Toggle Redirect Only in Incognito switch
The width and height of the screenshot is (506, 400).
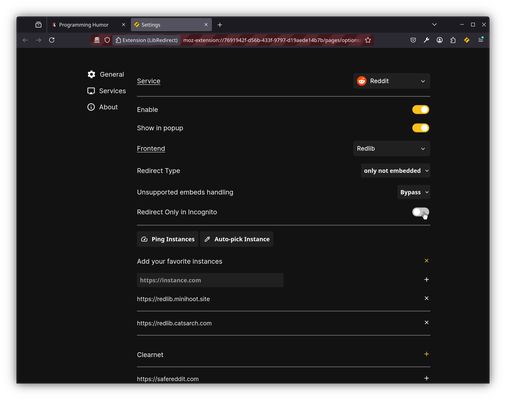(420, 212)
